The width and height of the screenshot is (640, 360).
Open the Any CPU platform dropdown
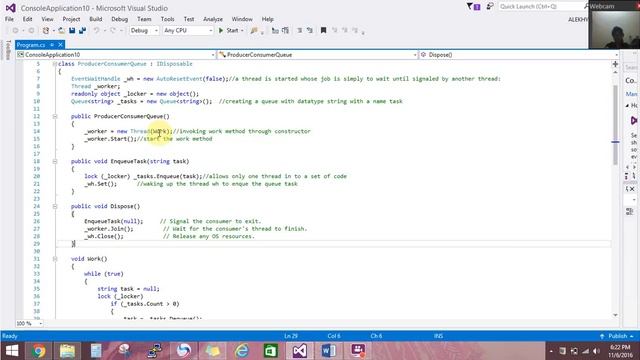(188, 31)
